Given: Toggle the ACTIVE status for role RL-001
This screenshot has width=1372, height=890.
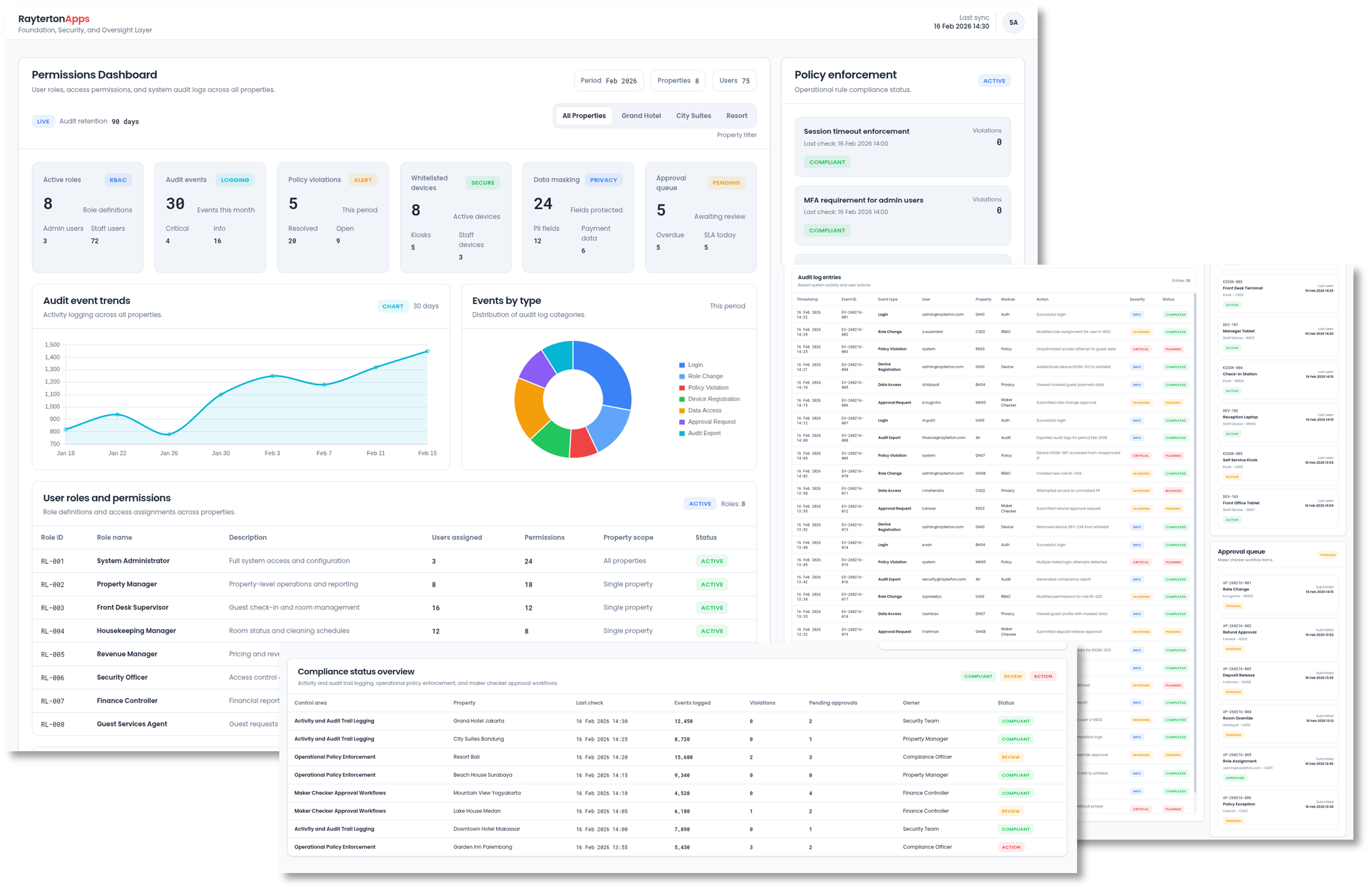Looking at the screenshot, I should click(711, 560).
